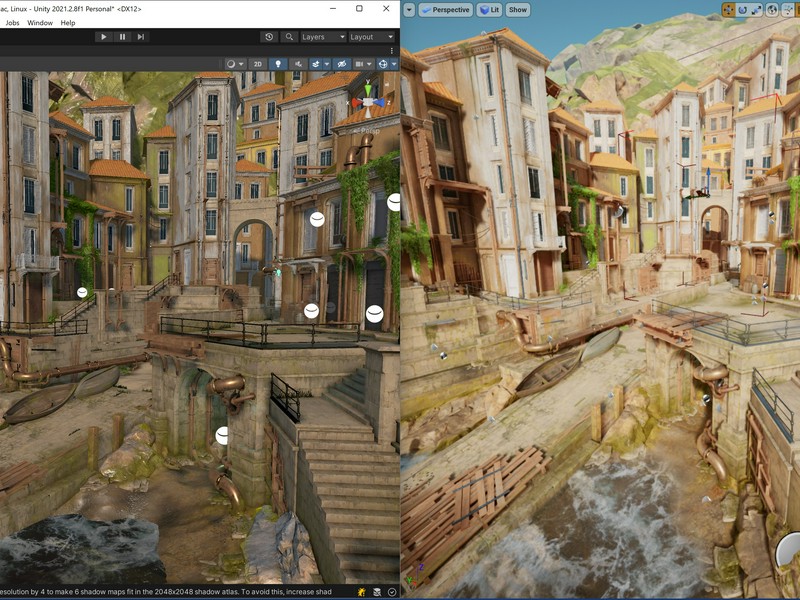The image size is (800, 600).
Task: Open the Layers dropdown in Unity
Action: tap(323, 37)
